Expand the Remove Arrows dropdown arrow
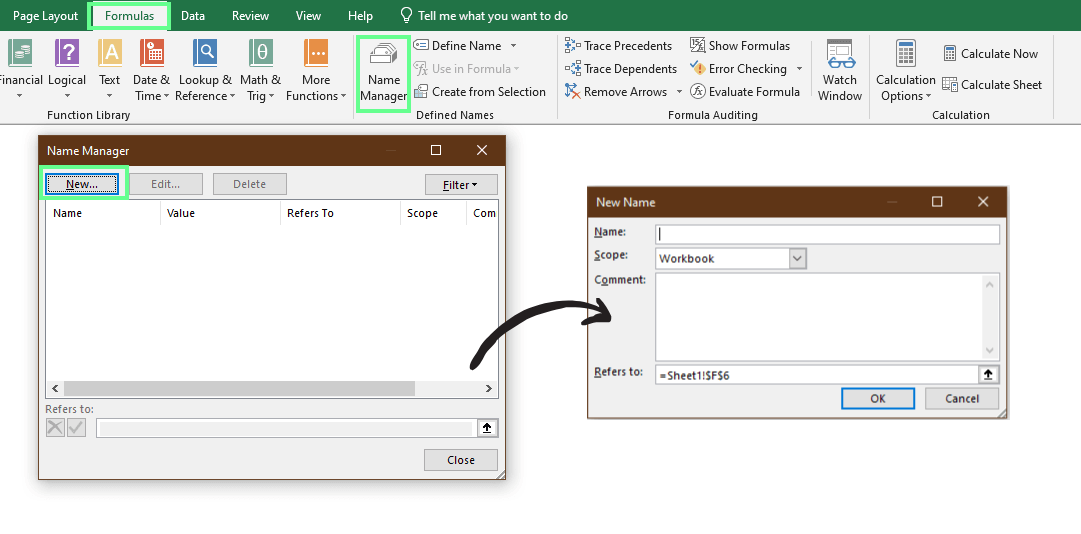 coord(679,92)
